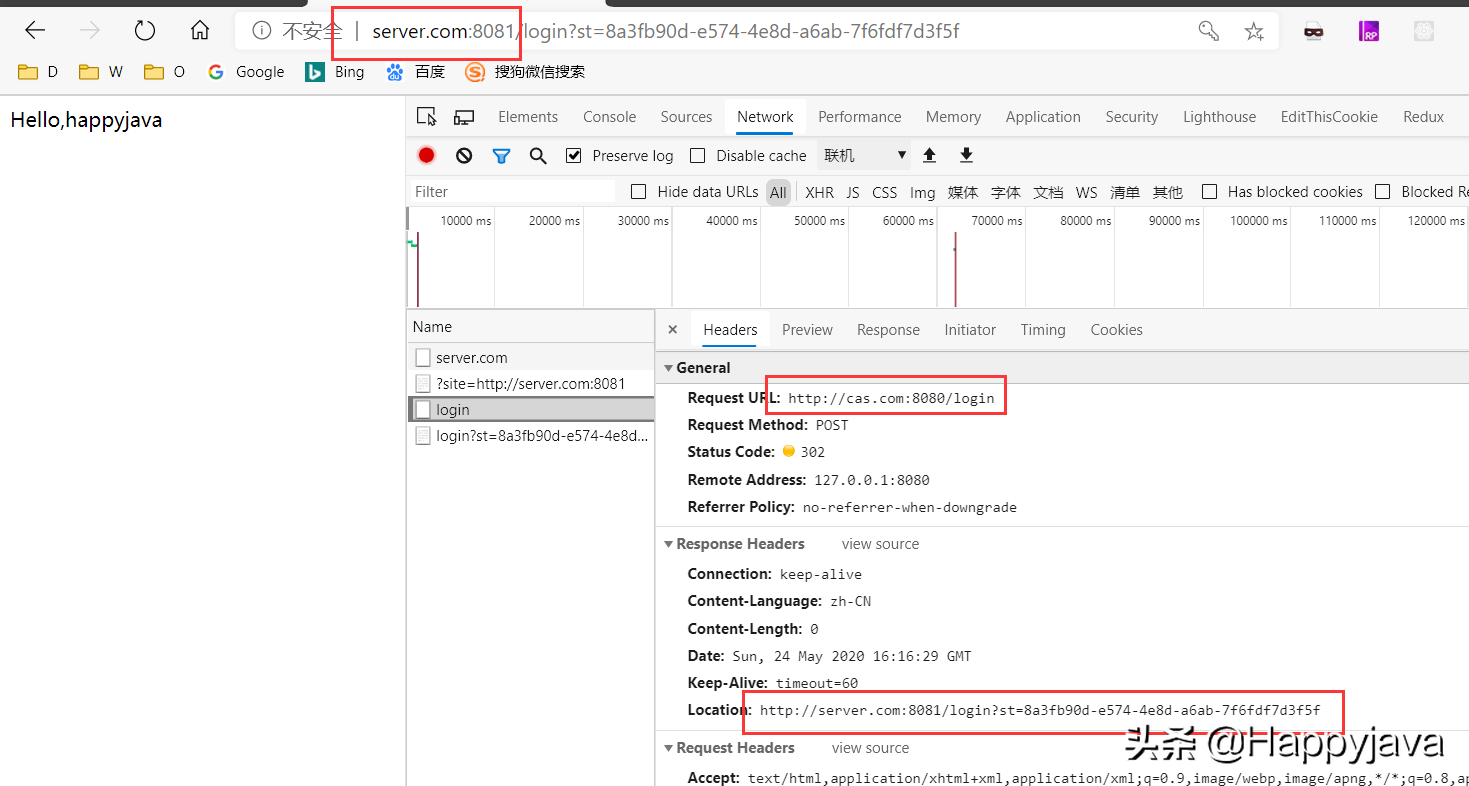Import a HAR file with up arrow

(929, 155)
